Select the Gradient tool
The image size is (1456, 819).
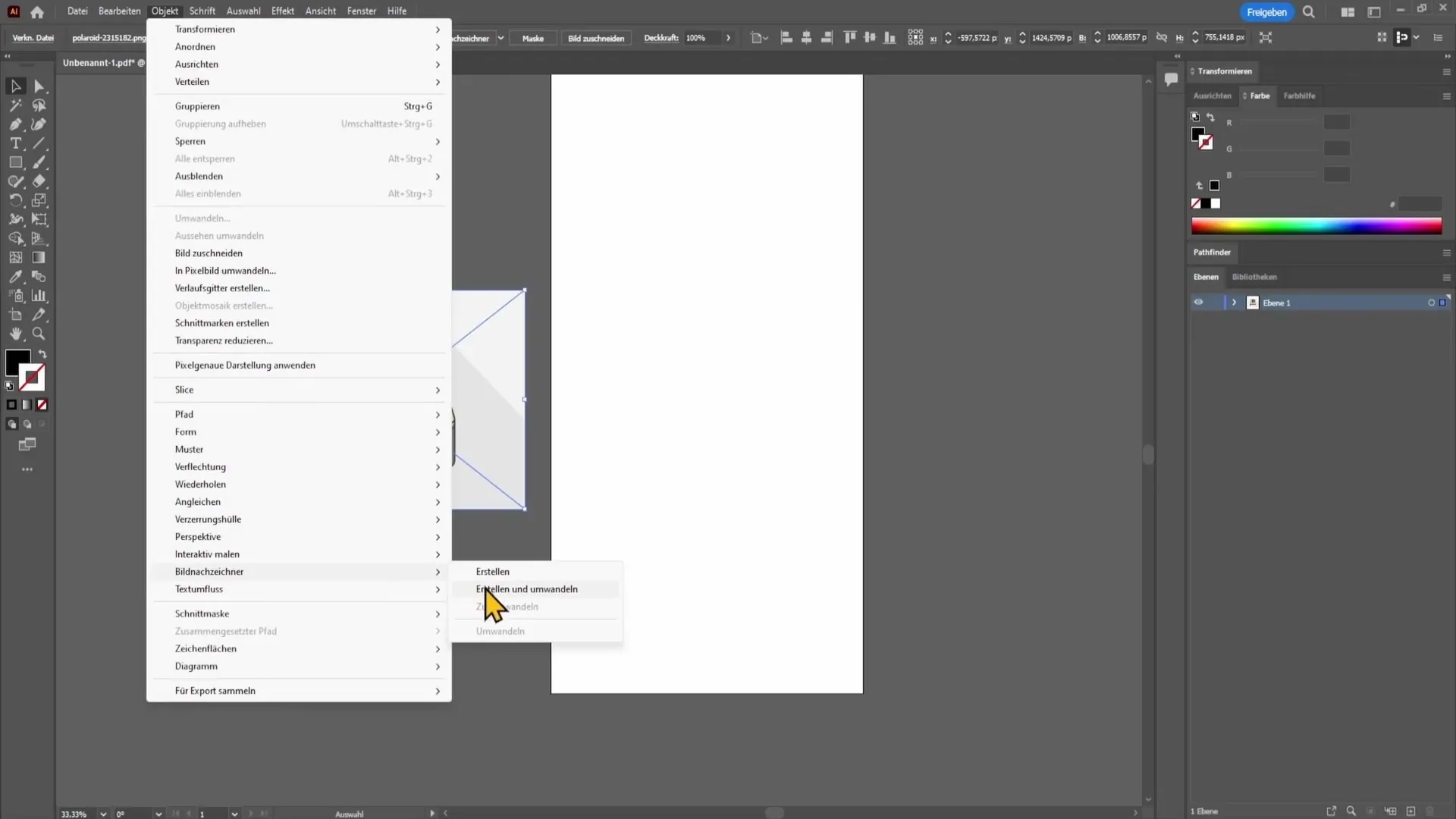pos(39,258)
